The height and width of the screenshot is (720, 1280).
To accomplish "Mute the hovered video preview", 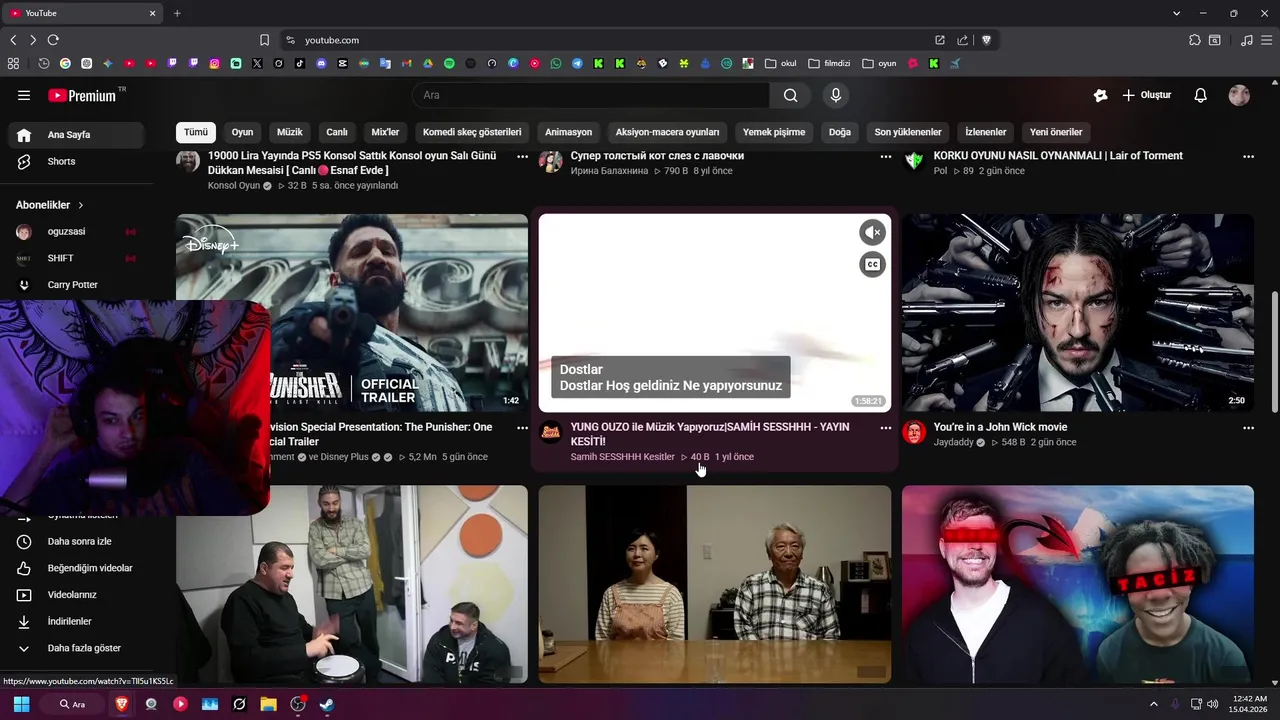I will (872, 232).
